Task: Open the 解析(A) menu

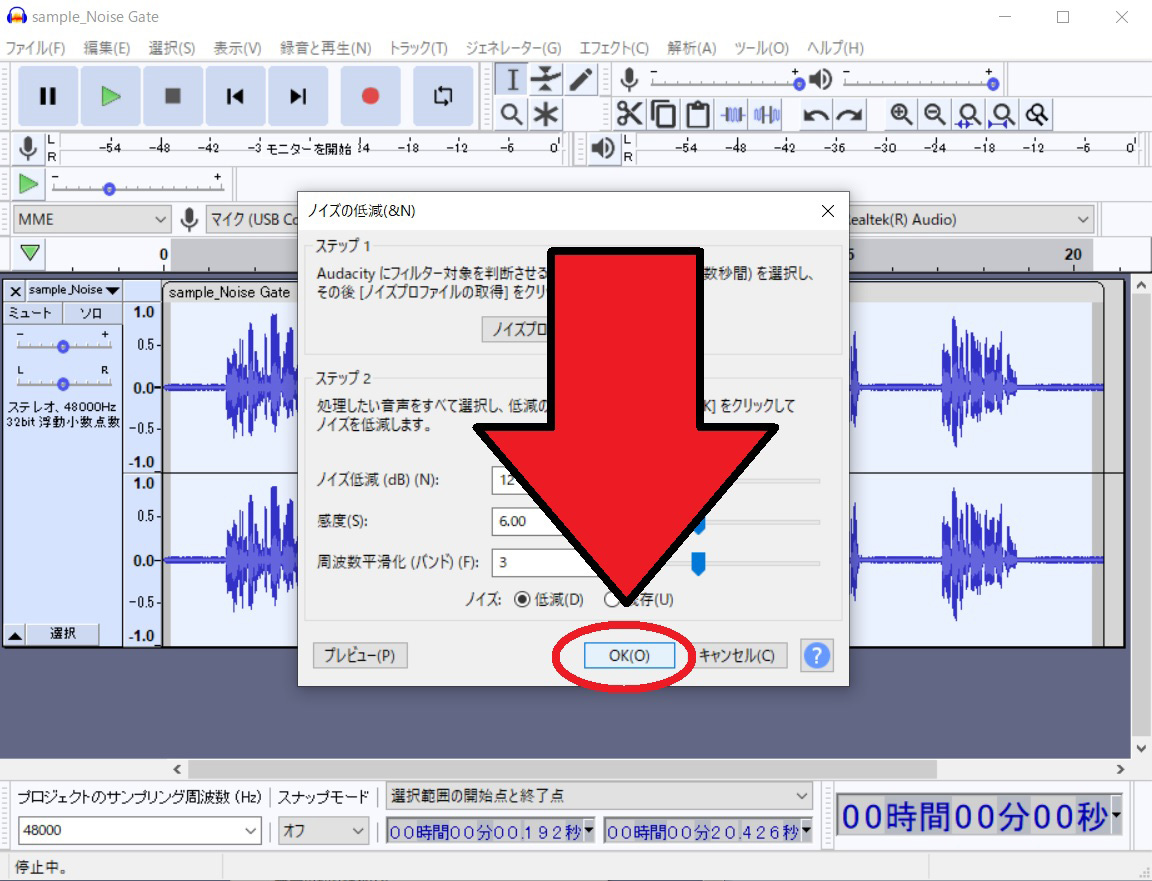Action: (x=691, y=48)
